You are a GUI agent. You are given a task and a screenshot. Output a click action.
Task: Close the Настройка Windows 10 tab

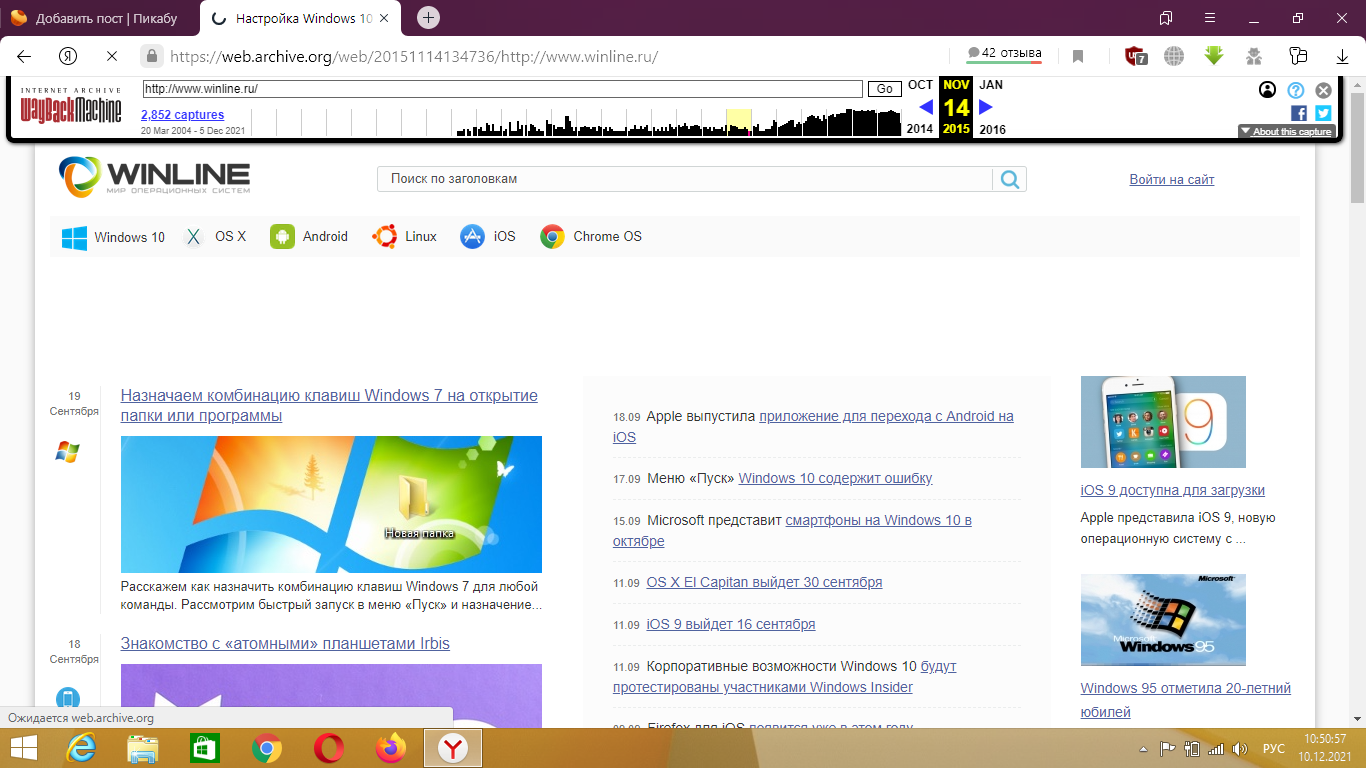[x=384, y=18]
